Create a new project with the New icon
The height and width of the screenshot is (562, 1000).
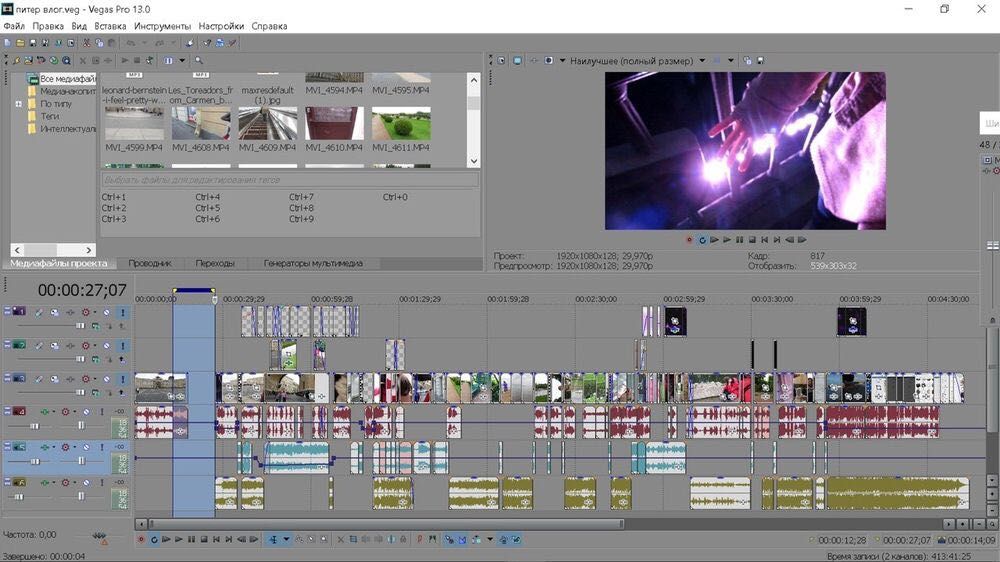8,43
